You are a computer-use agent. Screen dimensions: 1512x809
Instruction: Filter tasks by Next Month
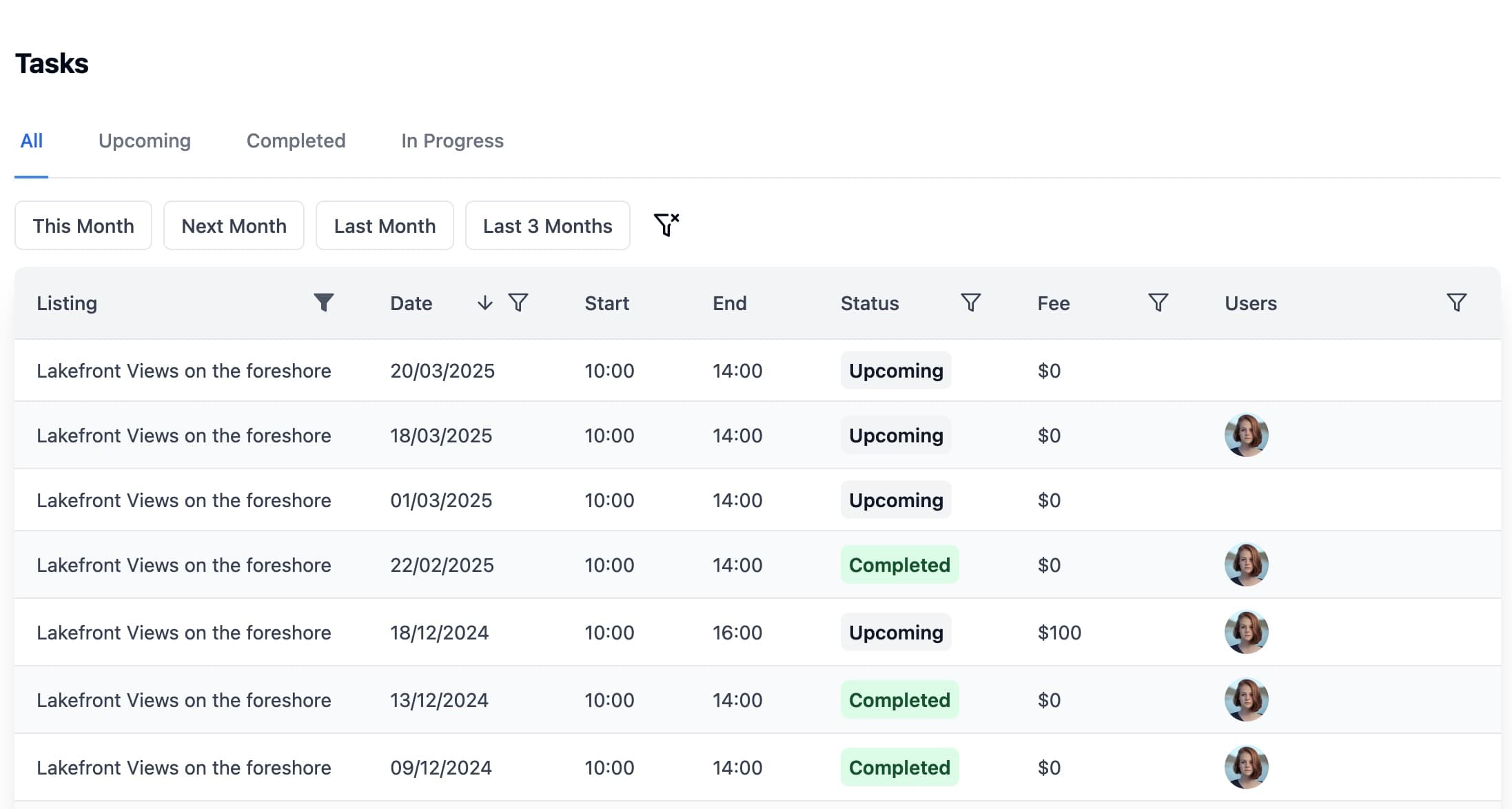pyautogui.click(x=234, y=225)
